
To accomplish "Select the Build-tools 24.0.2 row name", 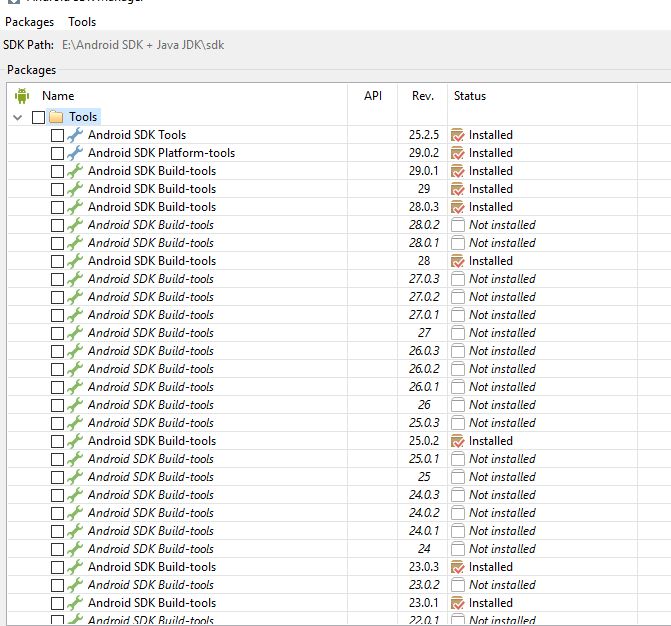I will click(x=151, y=513).
